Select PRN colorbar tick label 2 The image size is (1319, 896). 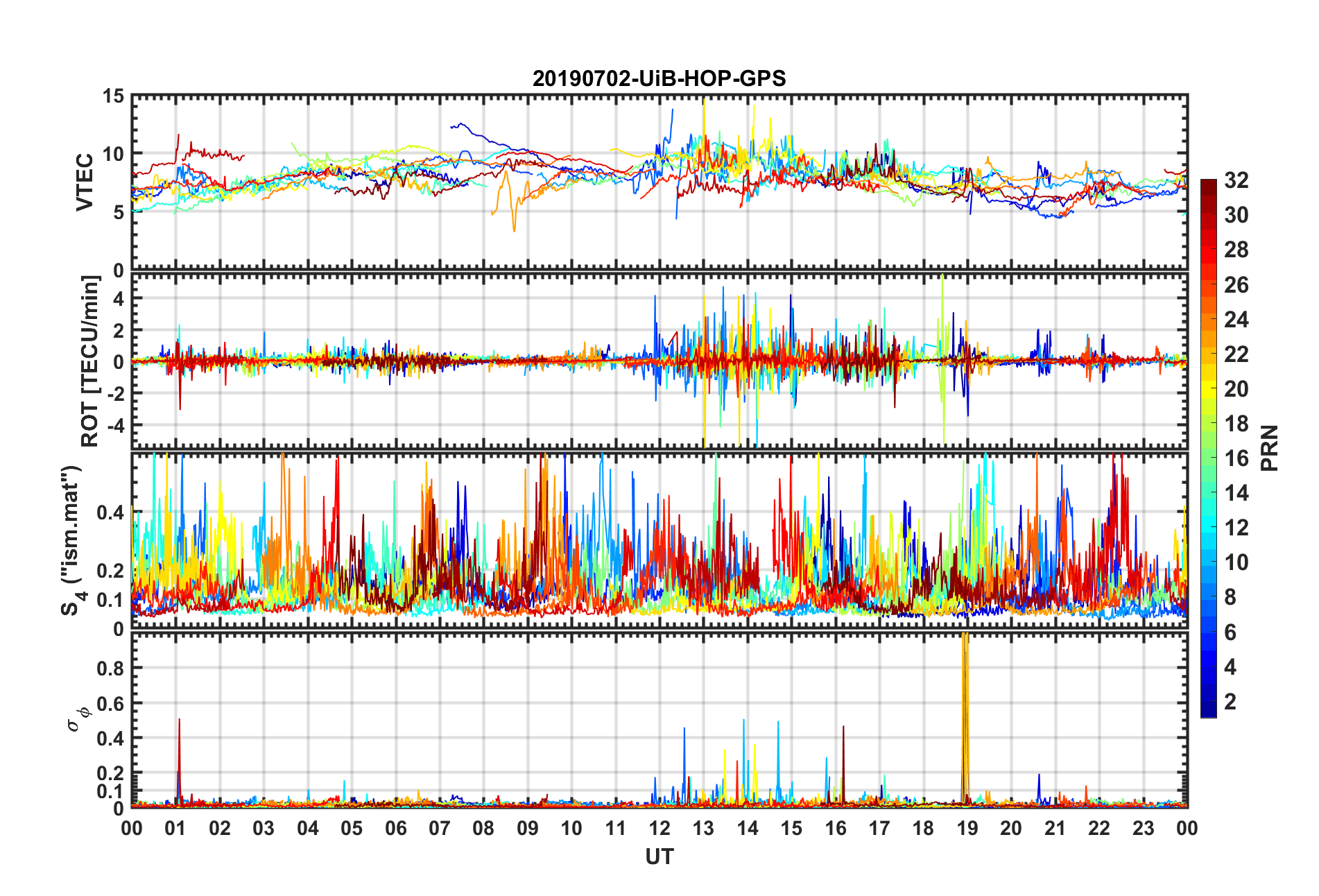(x=1230, y=702)
